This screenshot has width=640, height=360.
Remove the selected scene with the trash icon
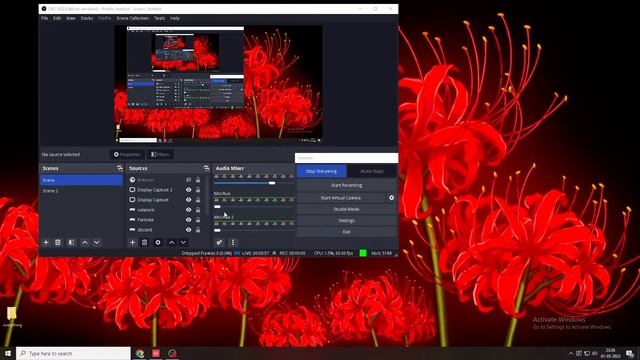tap(58, 242)
